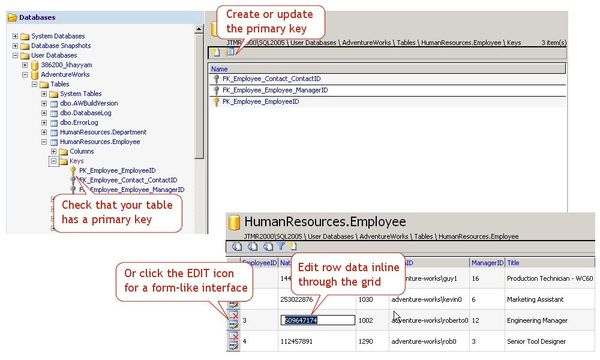Collapse the AdventureWorks database node

point(25,74)
